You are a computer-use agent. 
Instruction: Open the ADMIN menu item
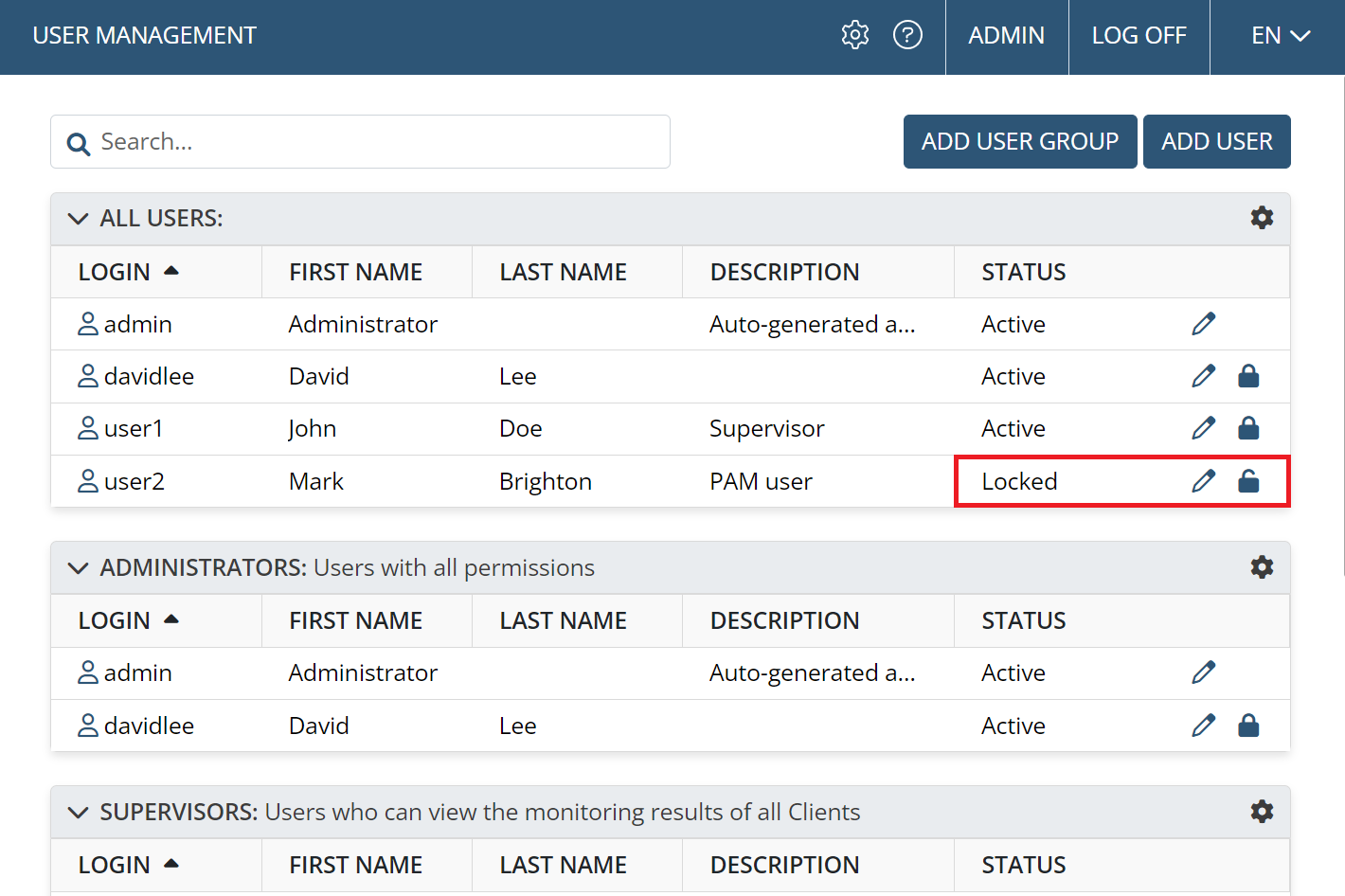pyautogui.click(x=1006, y=36)
